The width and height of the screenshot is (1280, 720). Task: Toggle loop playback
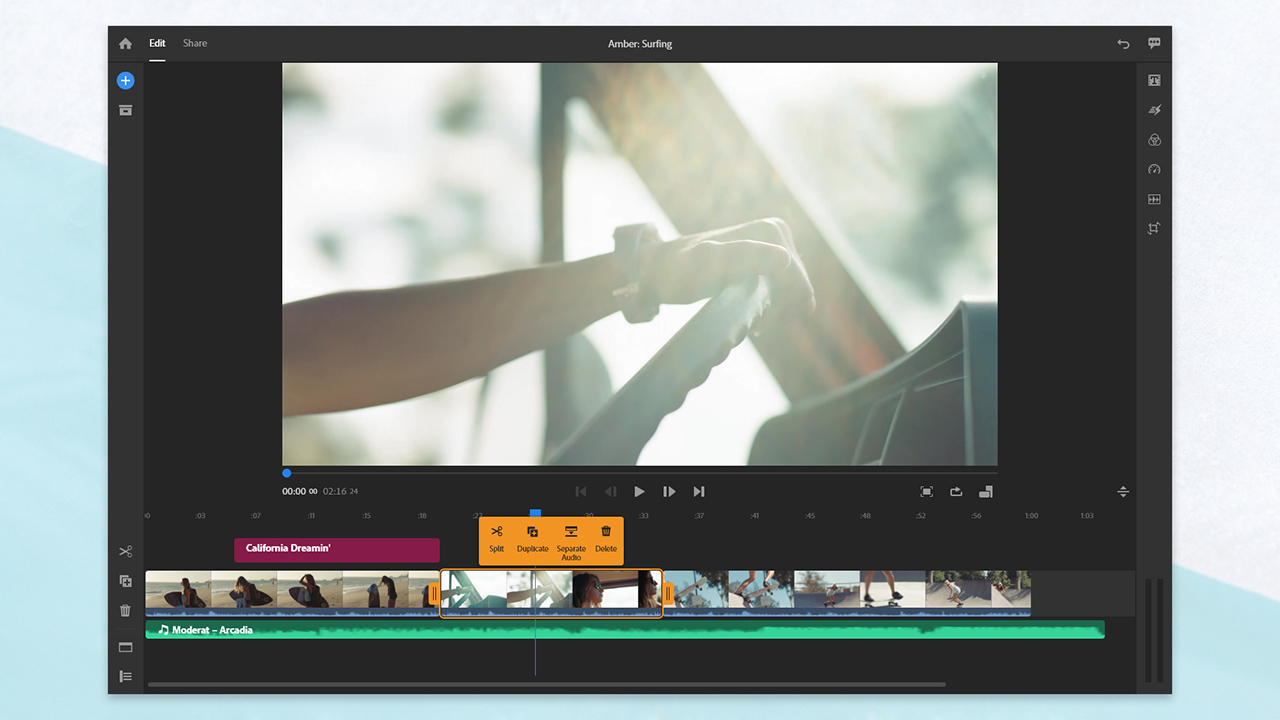tap(955, 491)
